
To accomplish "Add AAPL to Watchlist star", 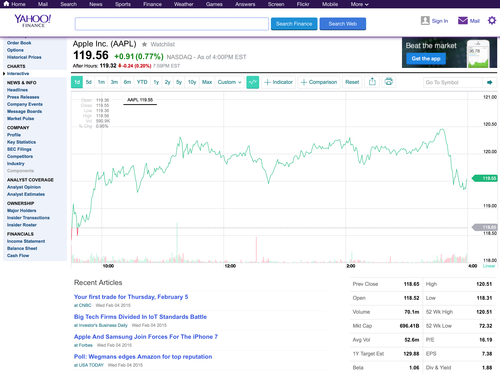I will pyautogui.click(x=144, y=44).
